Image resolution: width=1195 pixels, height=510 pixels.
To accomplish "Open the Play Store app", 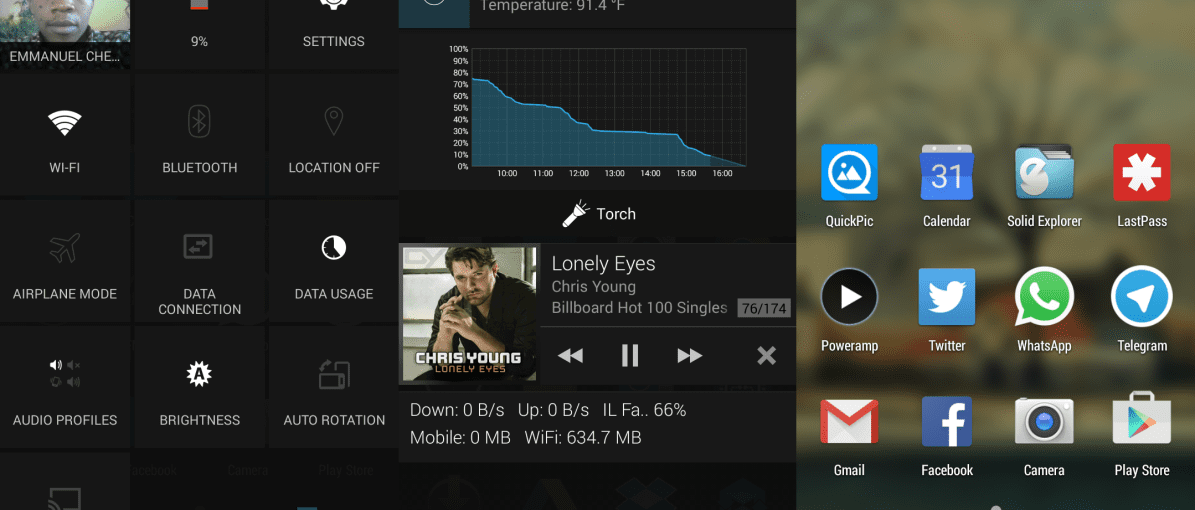I will (x=1142, y=419).
